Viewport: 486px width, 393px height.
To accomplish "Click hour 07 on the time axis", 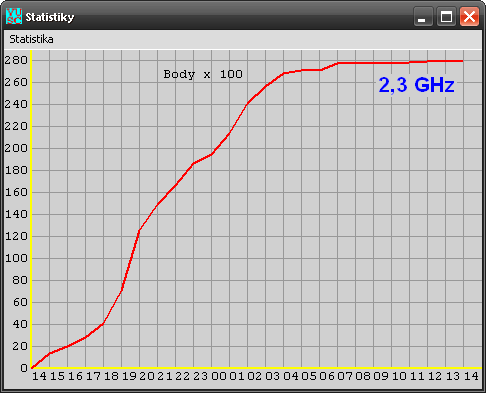I will (345, 376).
